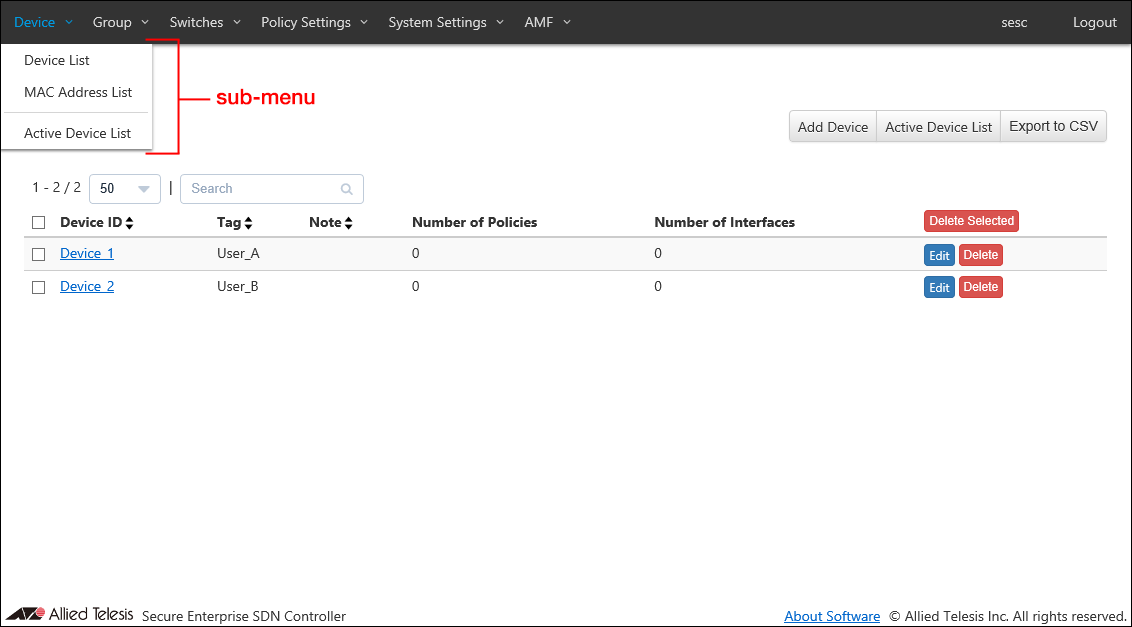Click the Allied Telesis logo
This screenshot has height=627, width=1132.
pyautogui.click(x=70, y=614)
